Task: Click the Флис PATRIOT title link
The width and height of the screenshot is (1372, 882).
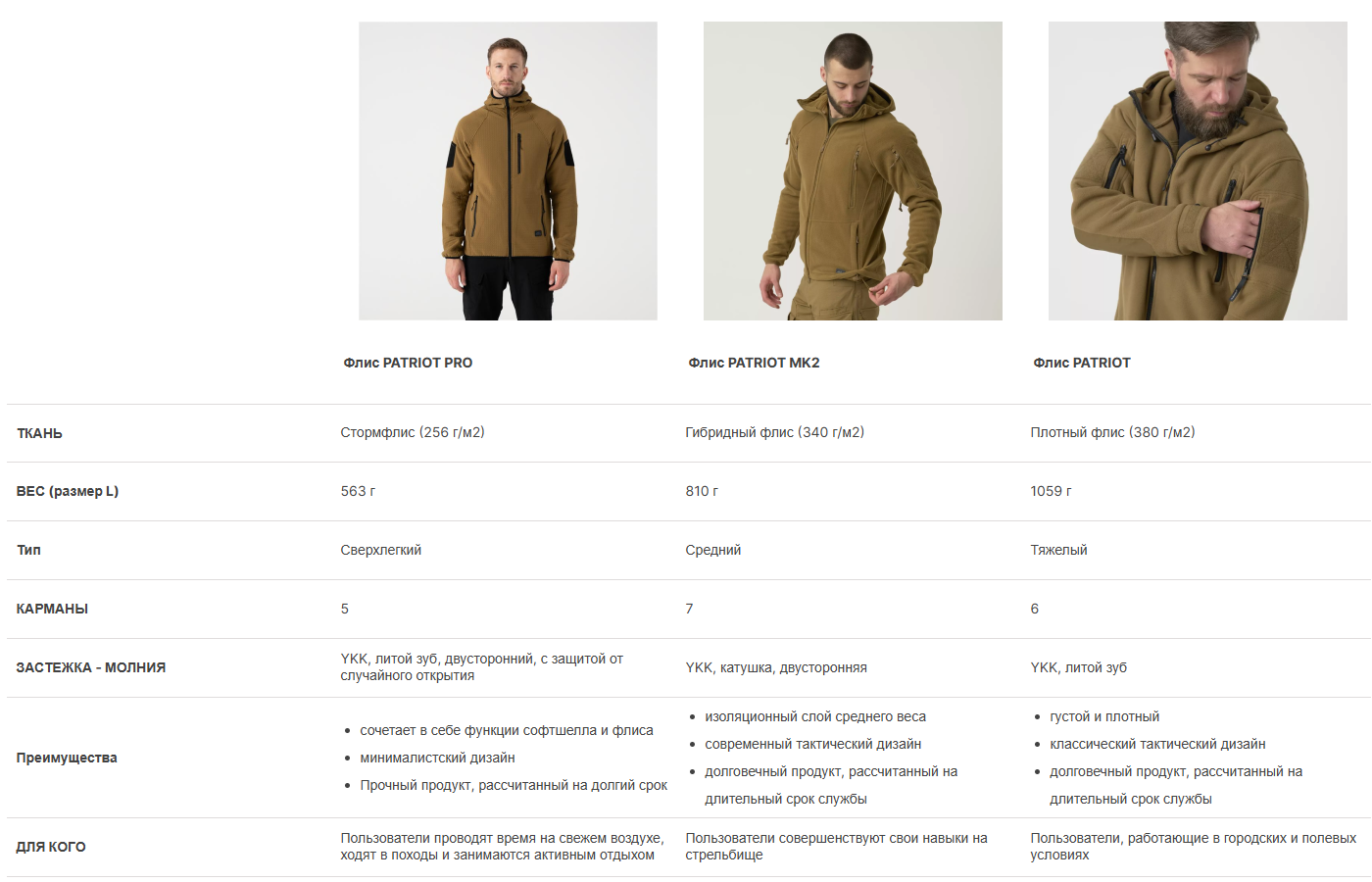Action: point(1081,363)
